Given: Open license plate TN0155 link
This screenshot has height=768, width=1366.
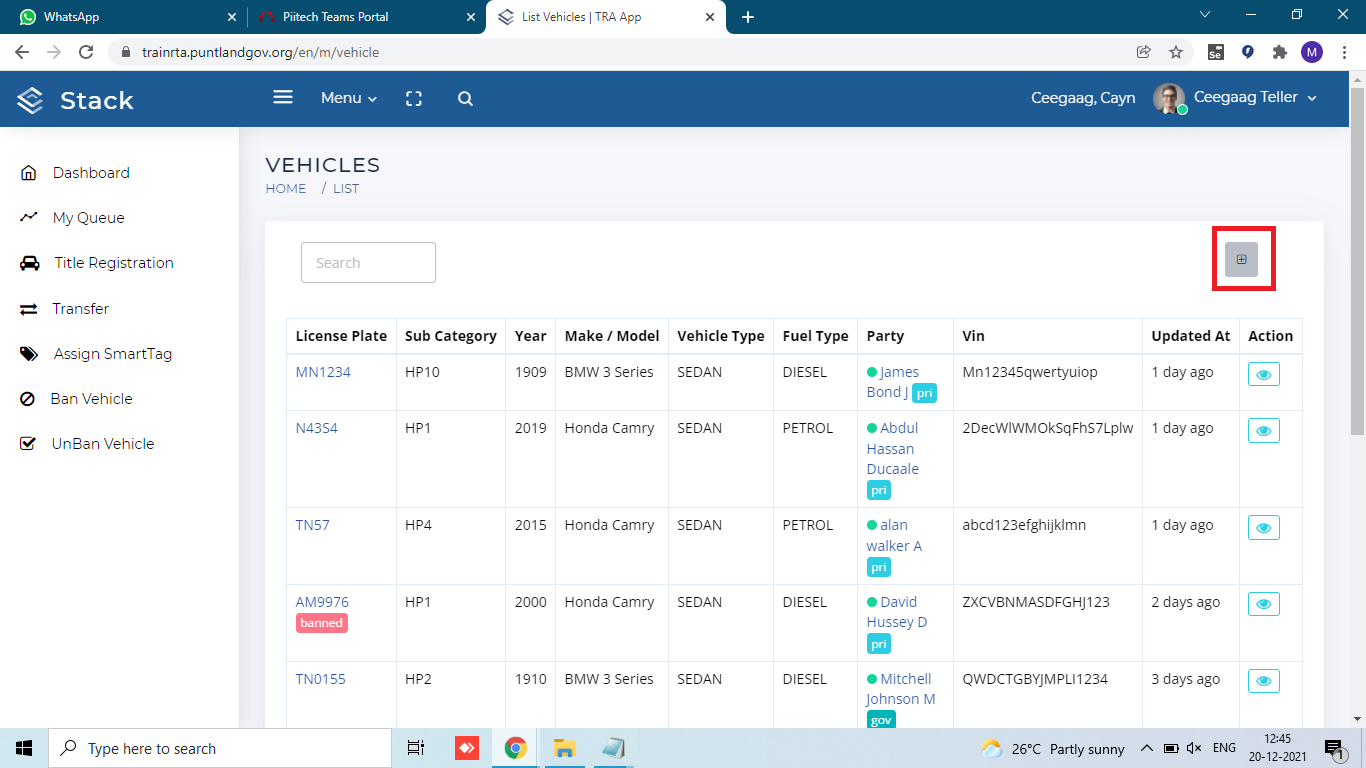Looking at the screenshot, I should [320, 679].
